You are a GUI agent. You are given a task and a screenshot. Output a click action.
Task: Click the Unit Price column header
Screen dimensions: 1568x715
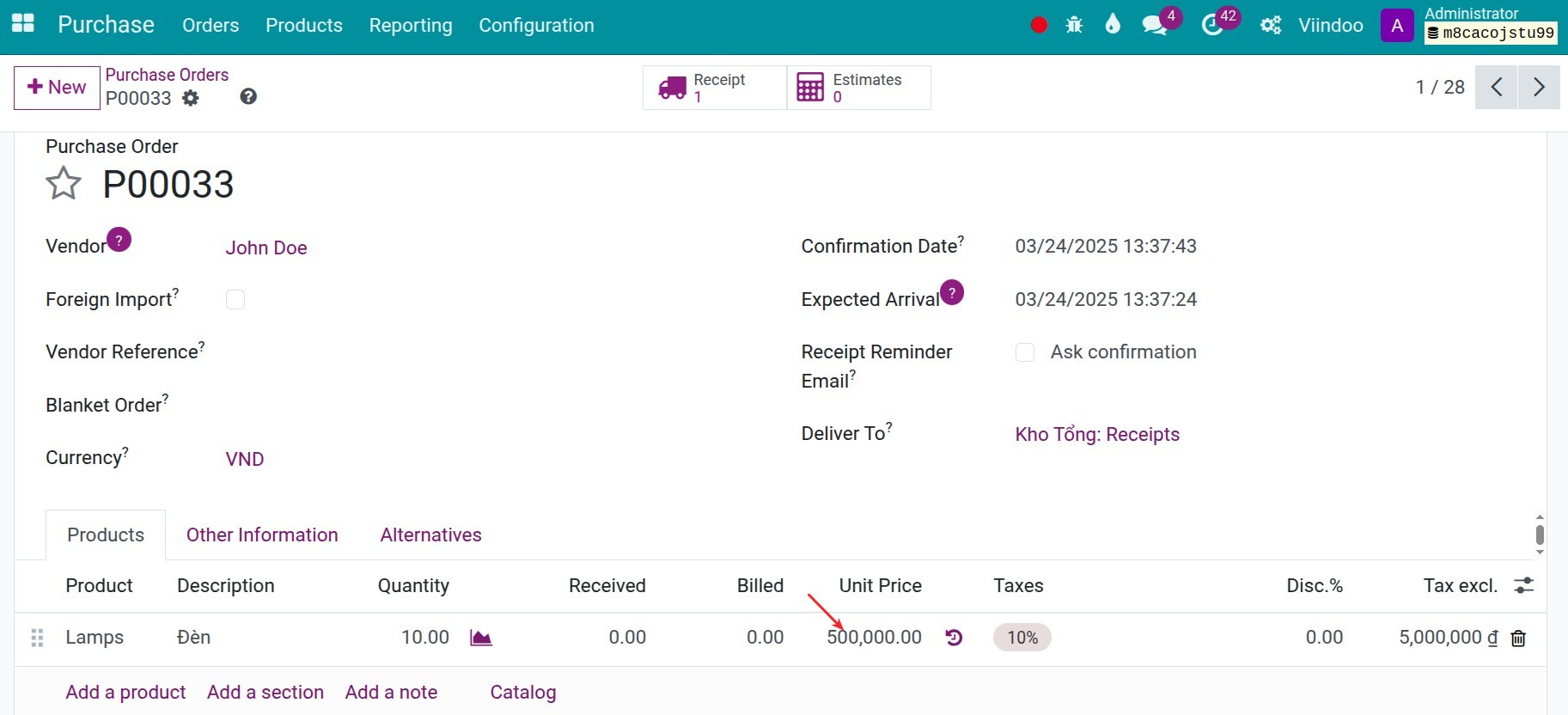tap(880, 585)
